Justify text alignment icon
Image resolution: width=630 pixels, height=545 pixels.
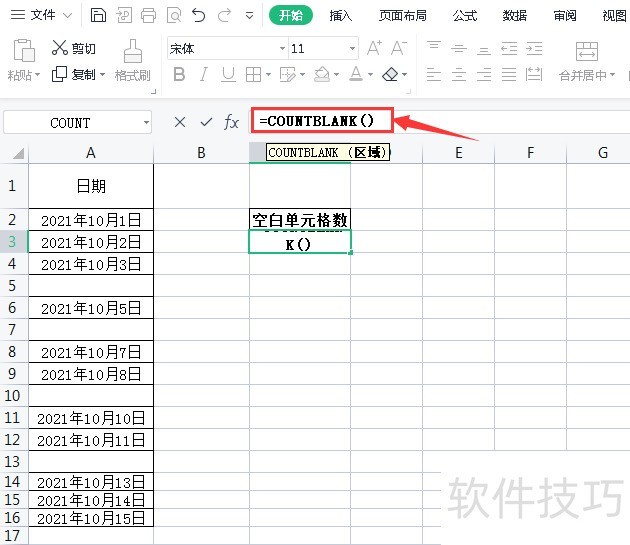click(509, 75)
